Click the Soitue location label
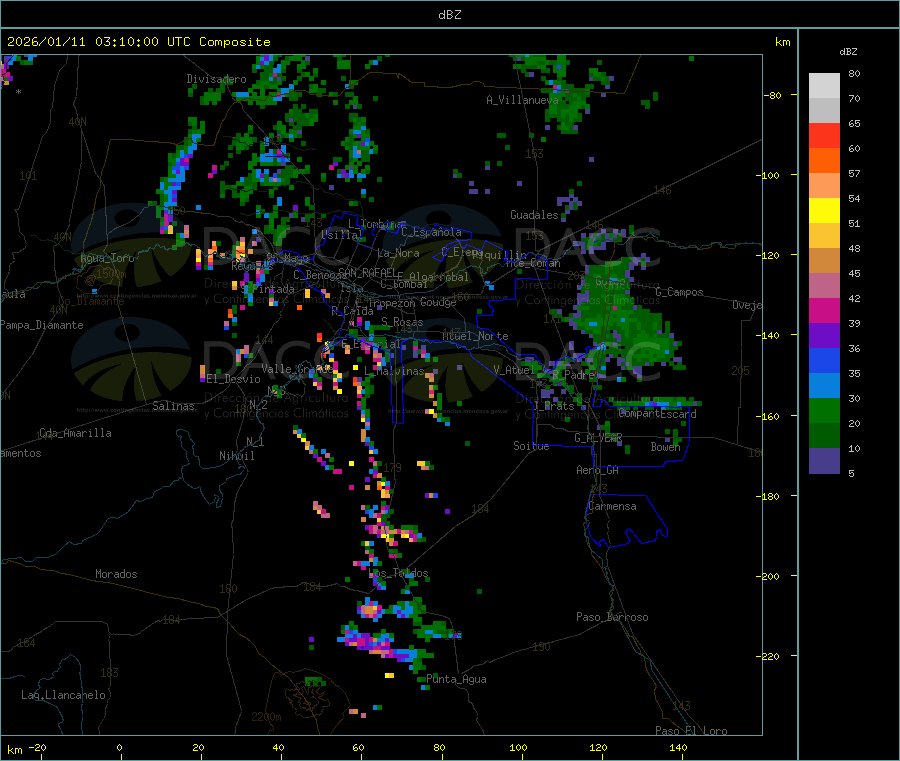Viewport: 900px width, 761px height. (531, 446)
